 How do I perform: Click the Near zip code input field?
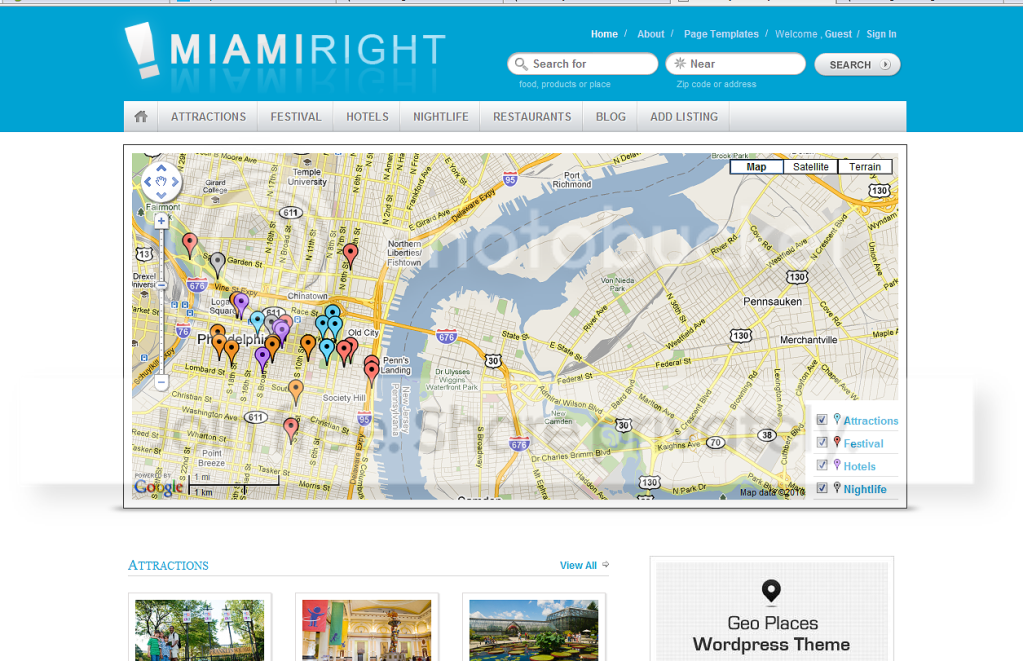(736, 64)
